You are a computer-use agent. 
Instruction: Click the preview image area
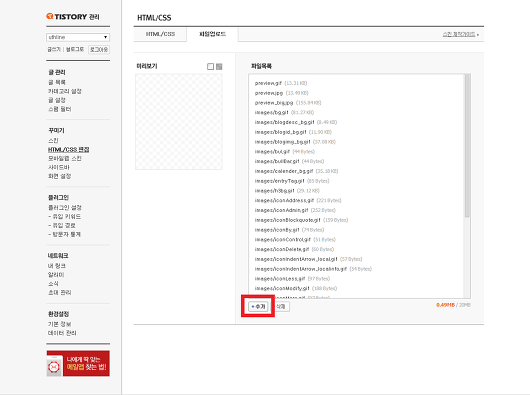point(179,122)
